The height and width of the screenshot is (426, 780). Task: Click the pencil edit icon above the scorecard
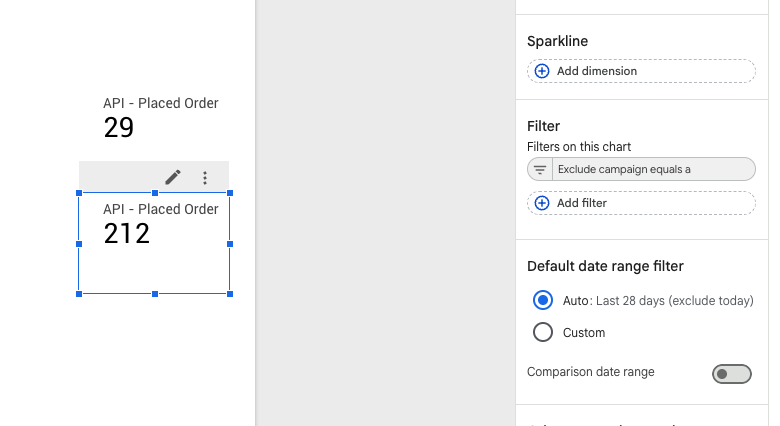pos(173,177)
